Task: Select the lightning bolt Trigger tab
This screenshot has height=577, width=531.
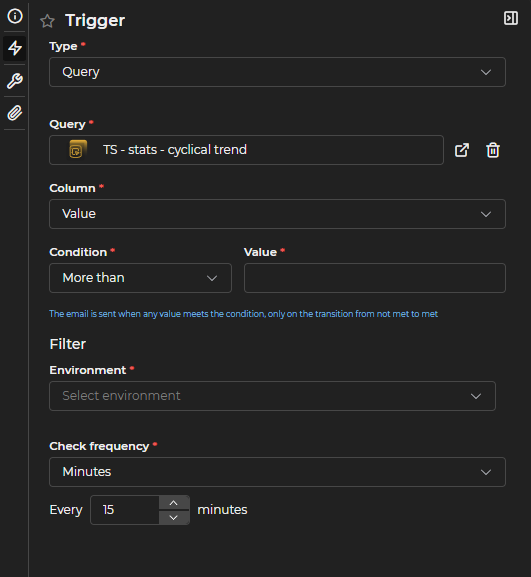Action: coord(15,48)
